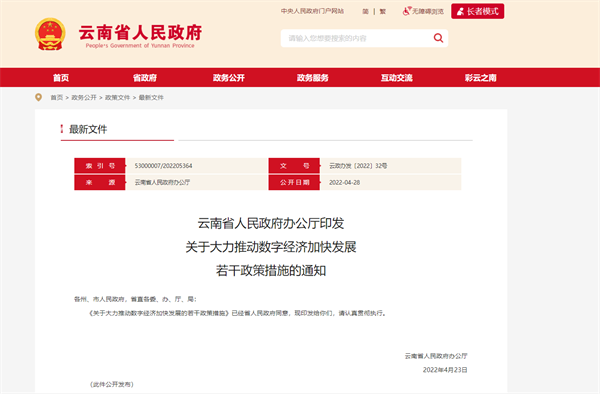
Task: Click the 索引号 label cell
Action: click(x=100, y=166)
